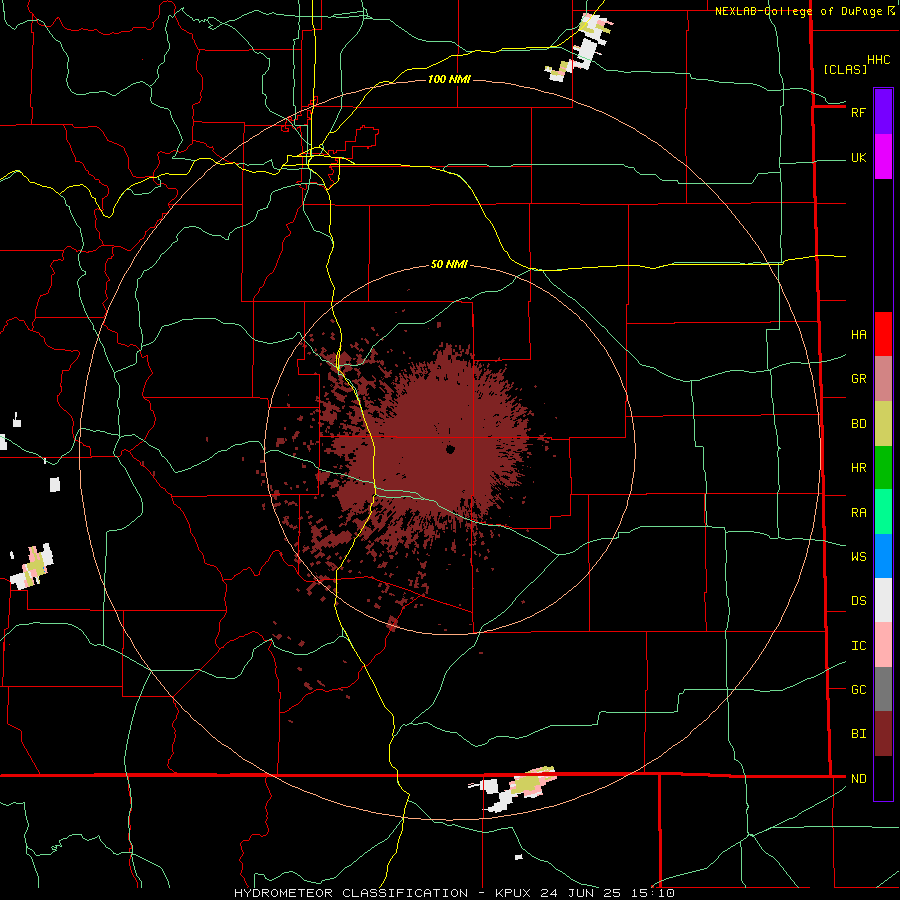Click the black radar site dot at center
900x900 pixels.
(451, 449)
